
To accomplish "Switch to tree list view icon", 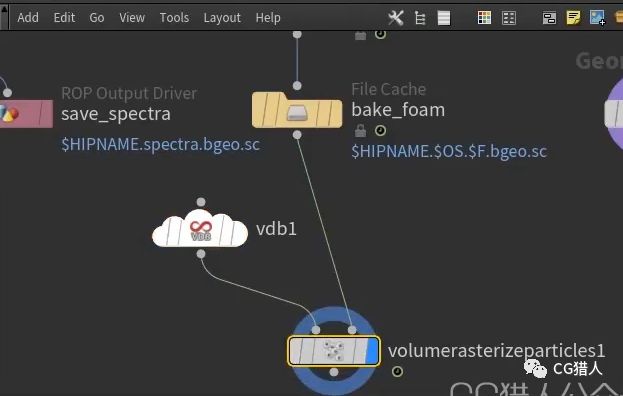I will point(420,18).
